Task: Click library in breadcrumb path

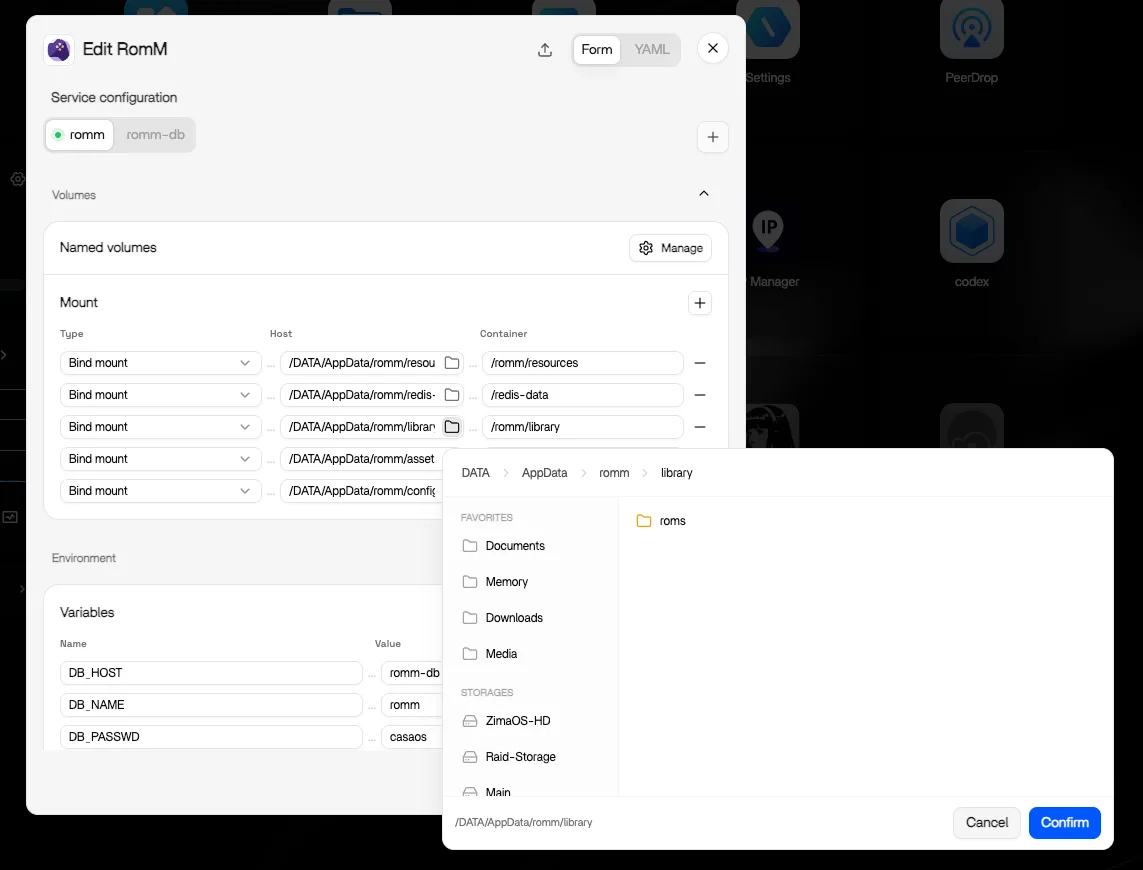Action: point(676,473)
